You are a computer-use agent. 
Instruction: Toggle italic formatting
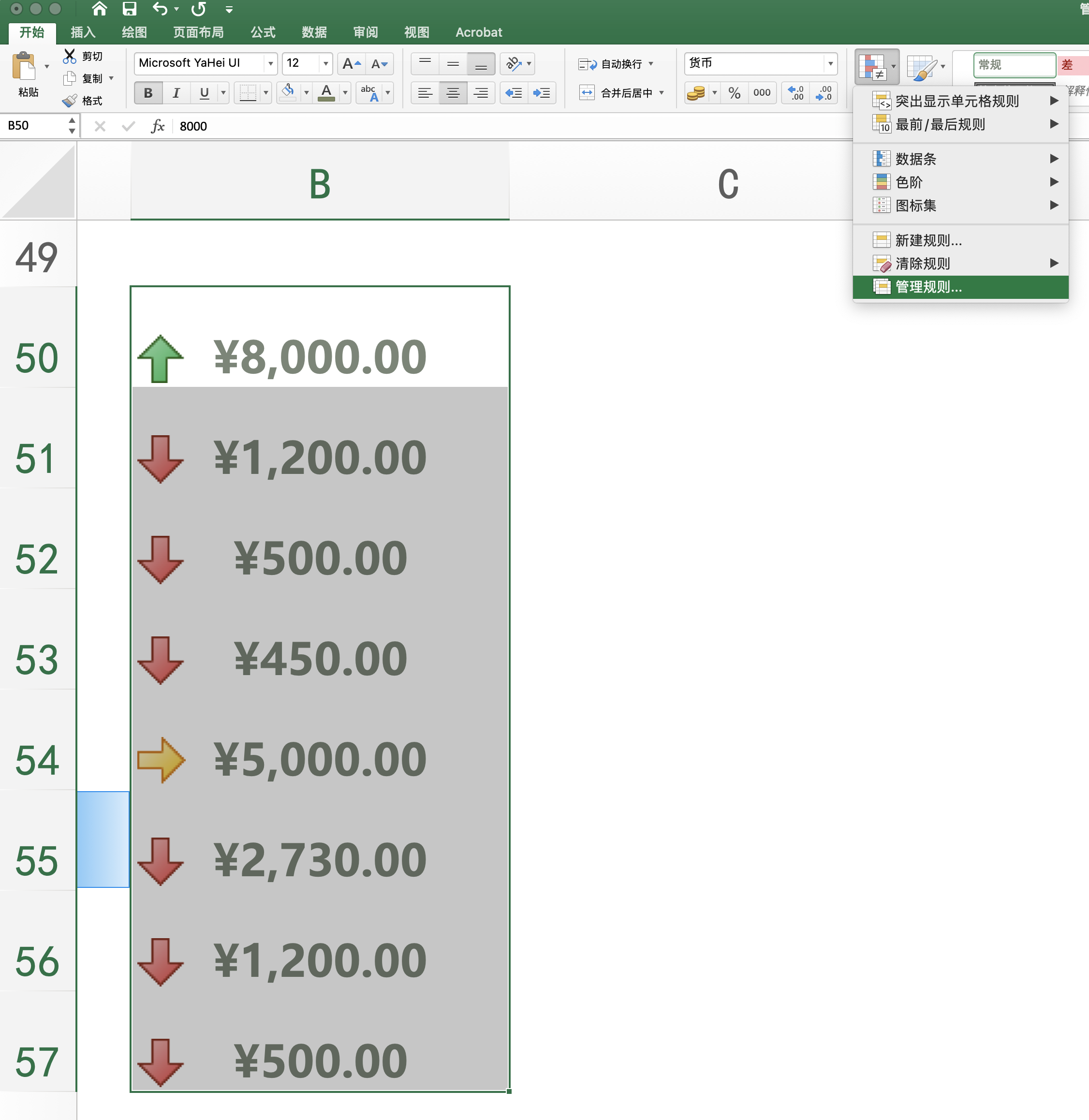click(x=176, y=93)
